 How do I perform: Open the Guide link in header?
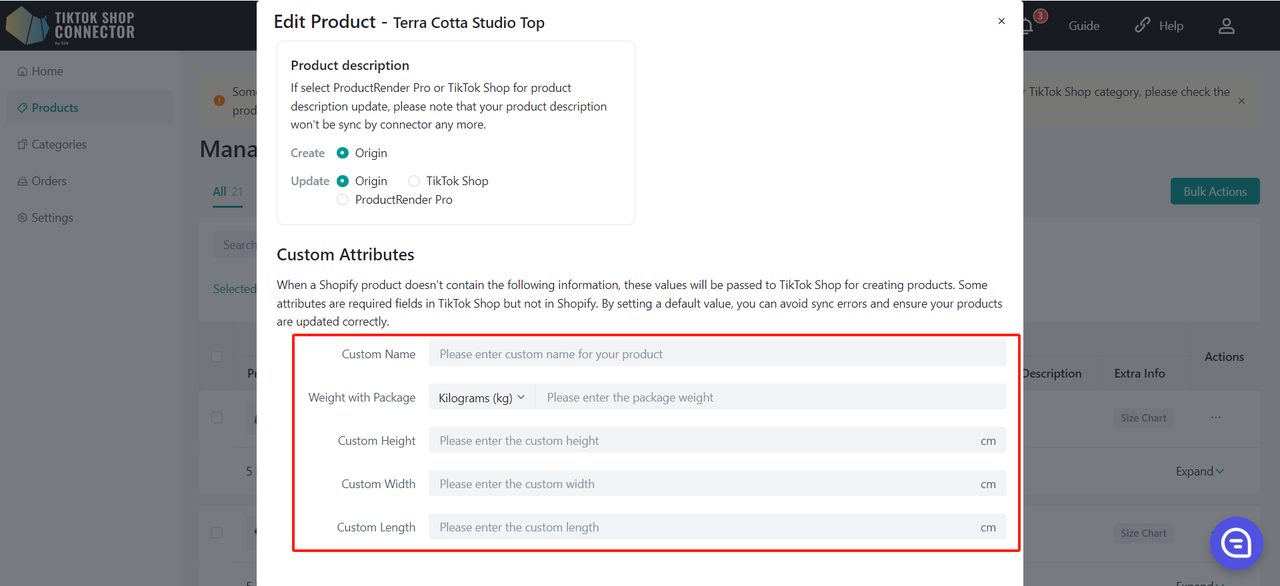point(1084,26)
